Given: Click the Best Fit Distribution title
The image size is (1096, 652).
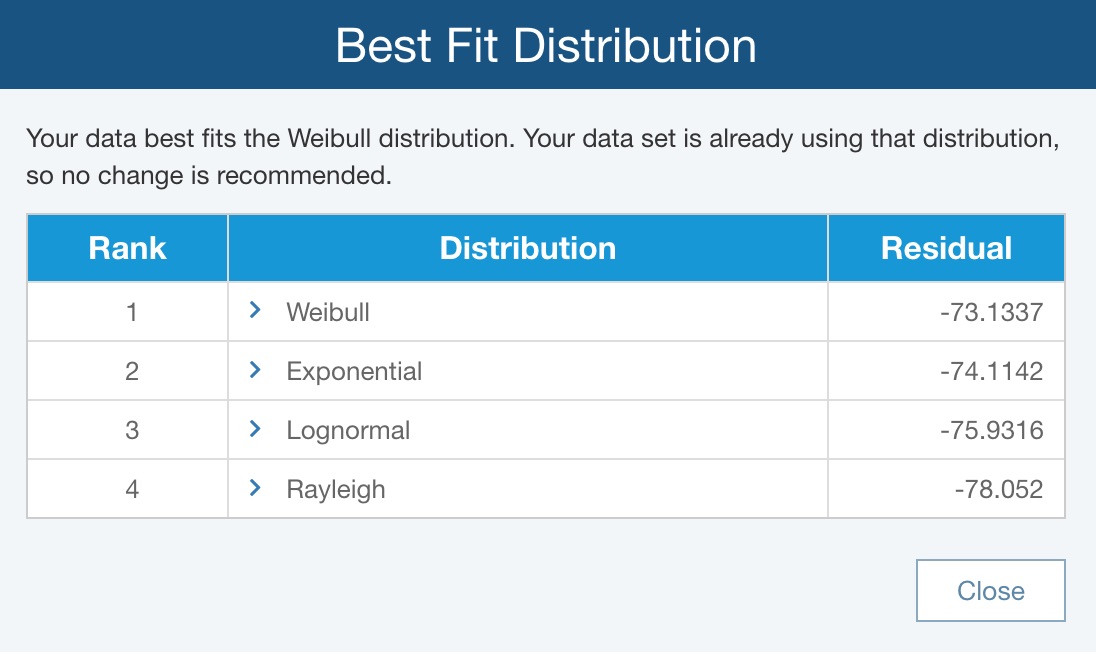Looking at the screenshot, I should pyautogui.click(x=546, y=46).
